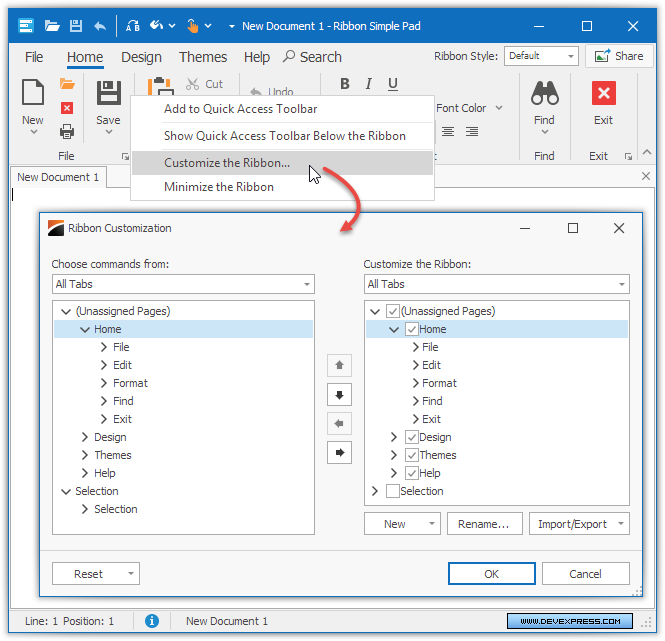This screenshot has height=641, width=665.
Task: Uncheck the Design page checkbox
Action: click(x=412, y=437)
